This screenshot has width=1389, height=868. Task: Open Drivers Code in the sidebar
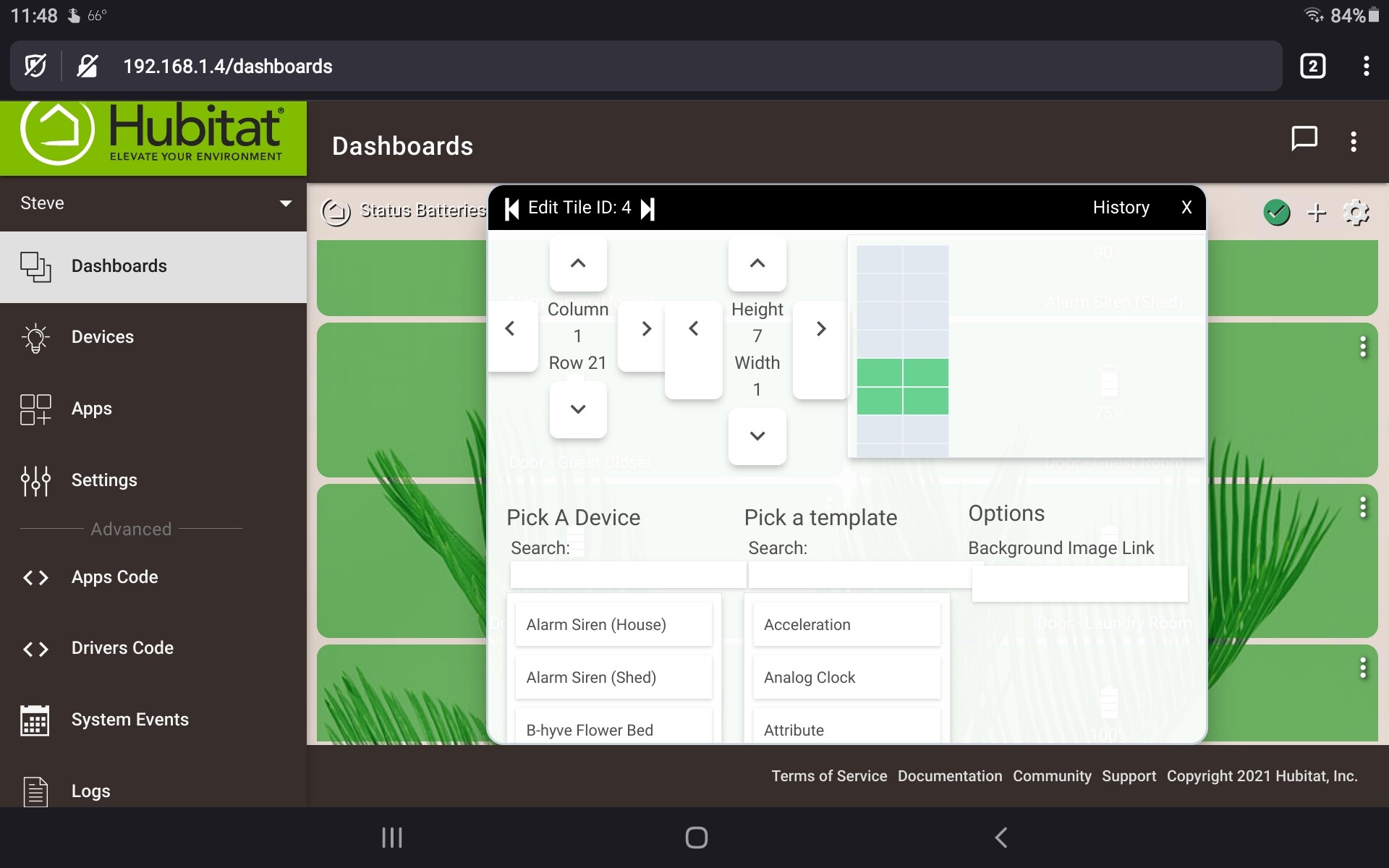(x=153, y=648)
